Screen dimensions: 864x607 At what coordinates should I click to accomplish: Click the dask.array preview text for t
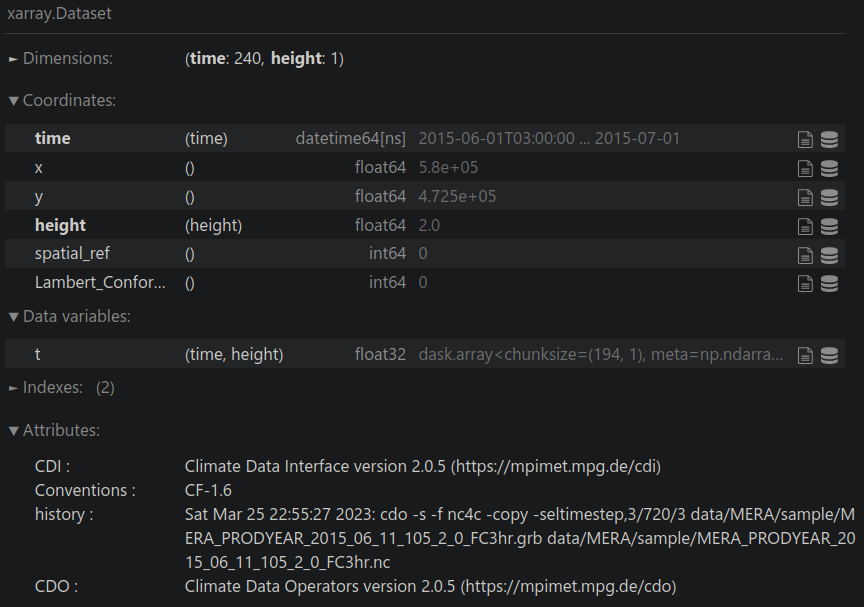[602, 355]
